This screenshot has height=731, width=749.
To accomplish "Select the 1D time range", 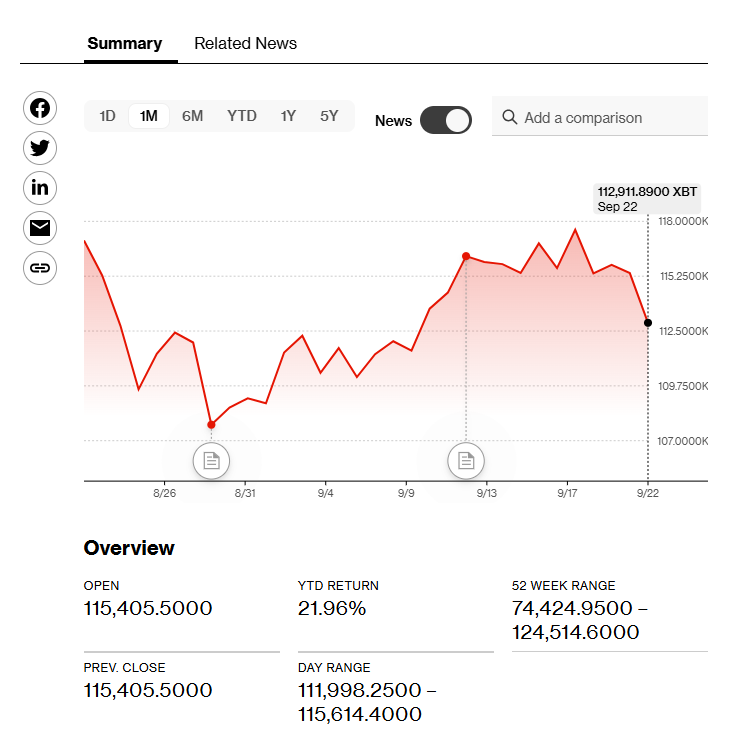I will click(x=107, y=116).
